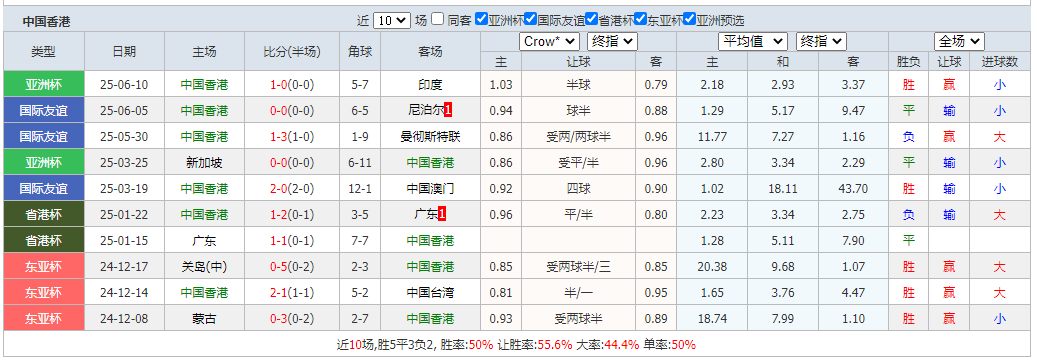Click the 输 handicap result on the 25-03-19 row
The width and height of the screenshot is (1037, 361).
click(949, 188)
